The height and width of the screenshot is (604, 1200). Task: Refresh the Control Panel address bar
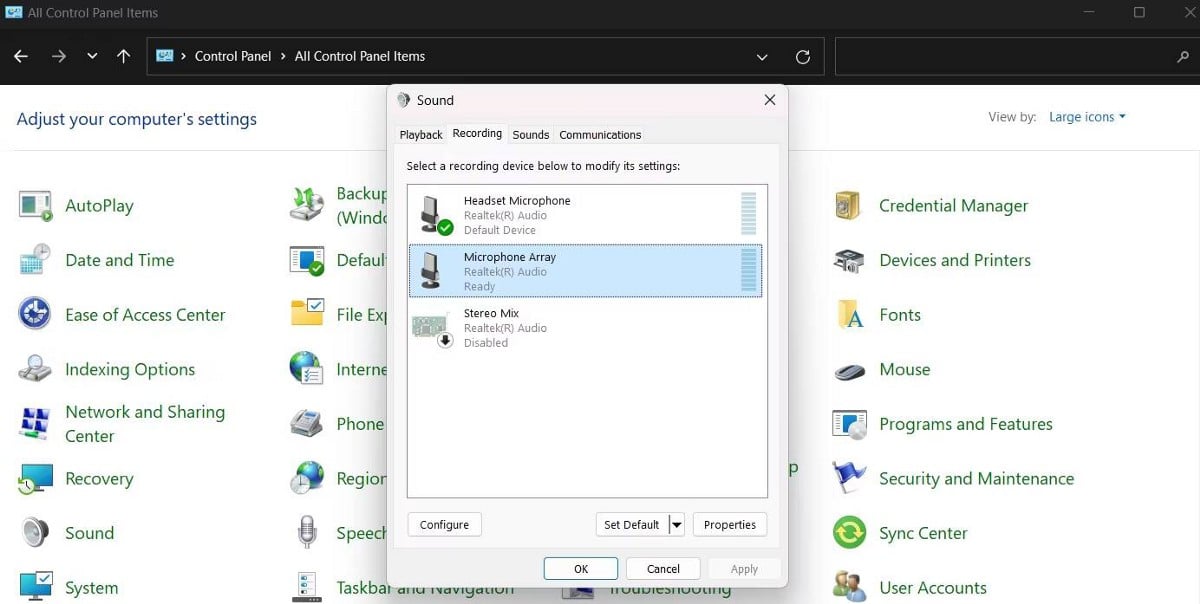(x=802, y=57)
